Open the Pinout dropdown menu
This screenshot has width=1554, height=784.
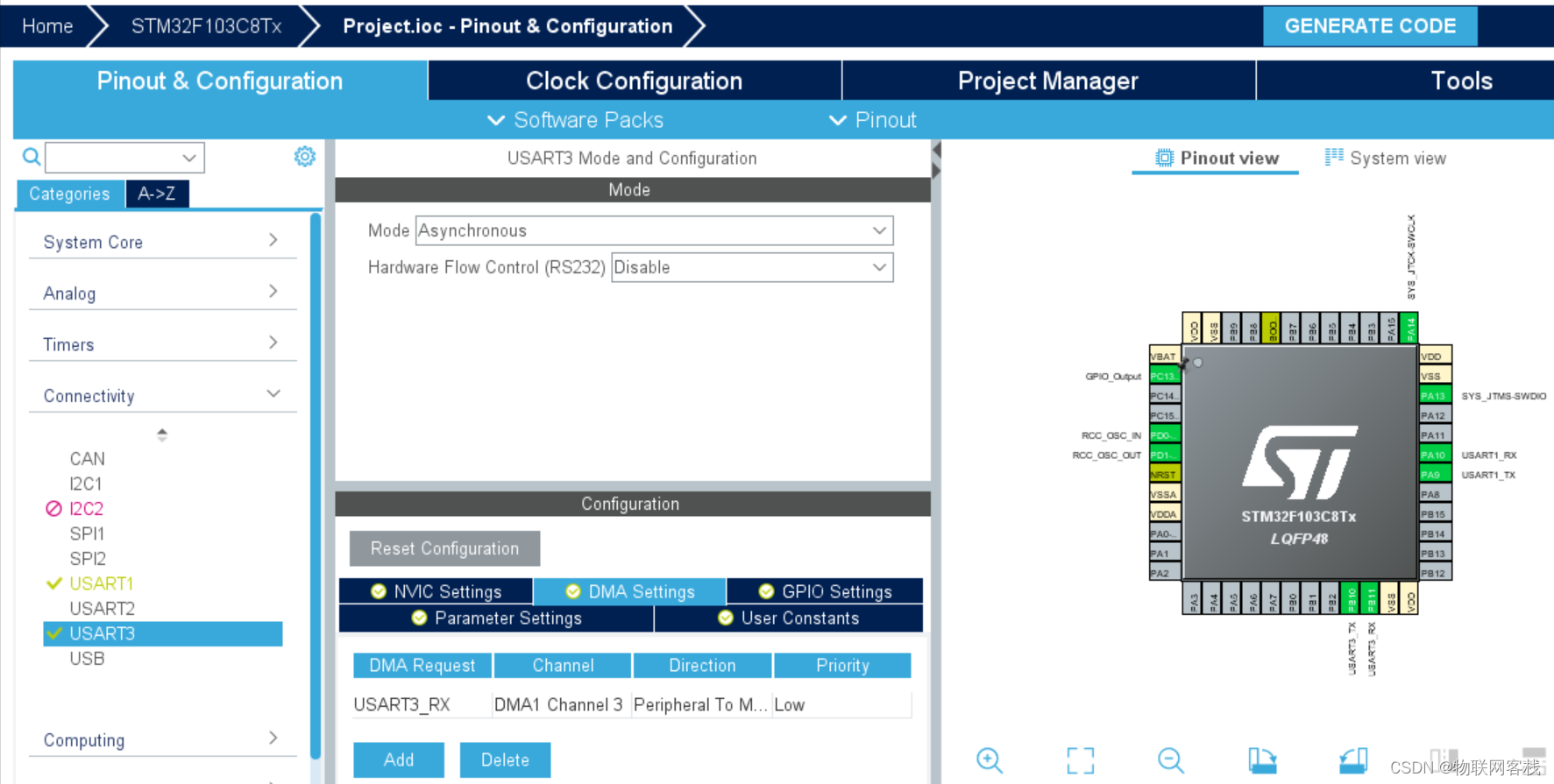coord(873,120)
